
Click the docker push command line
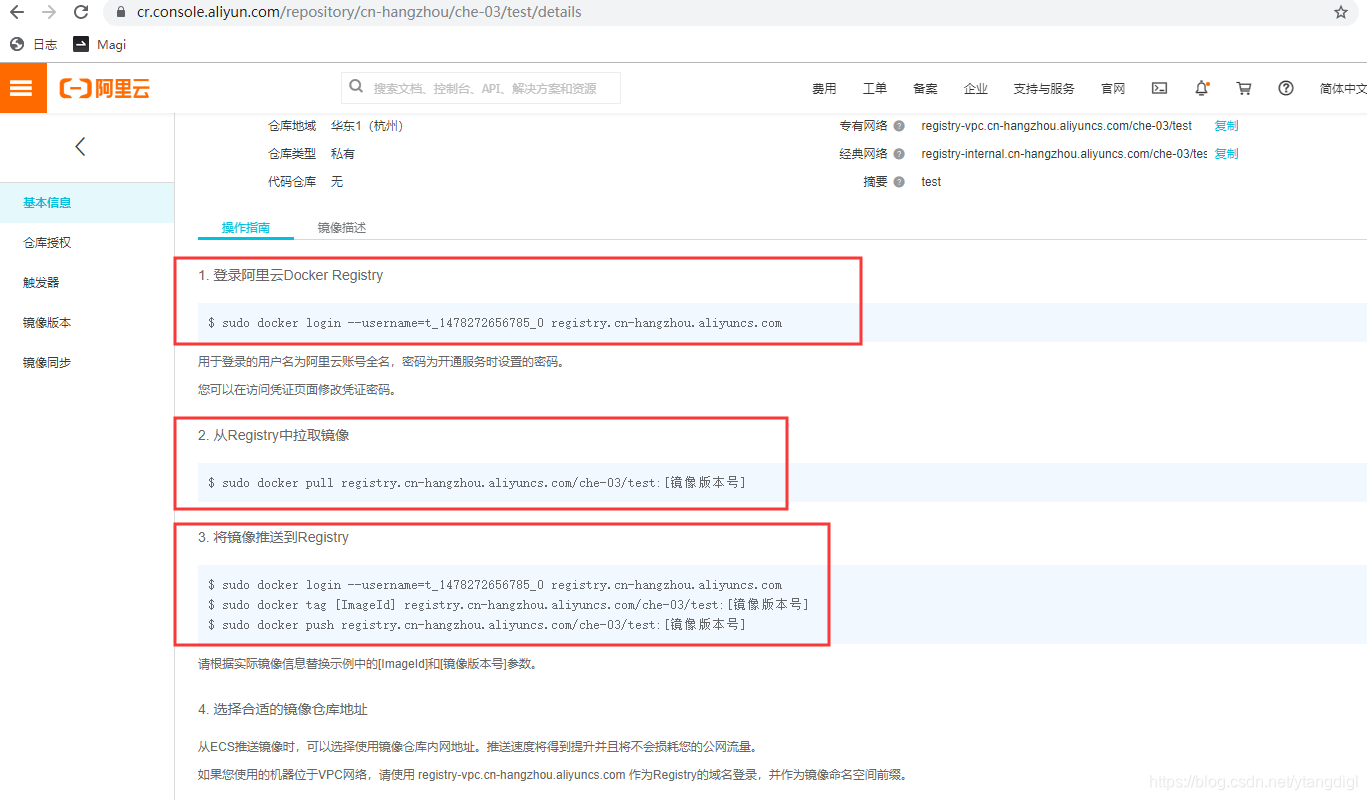[x=477, y=625]
